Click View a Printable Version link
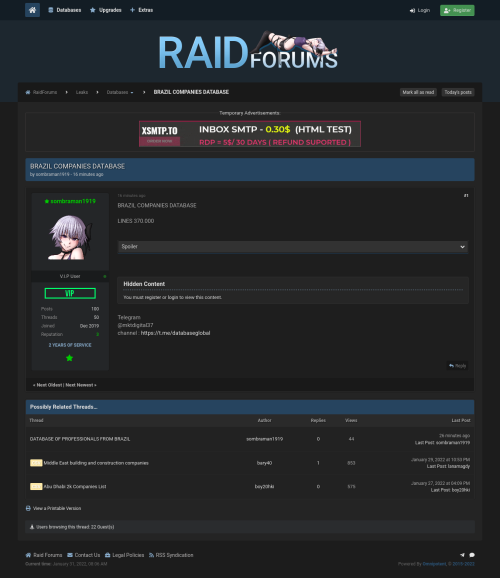Image resolution: width=500 pixels, height=578 pixels. (x=57, y=508)
